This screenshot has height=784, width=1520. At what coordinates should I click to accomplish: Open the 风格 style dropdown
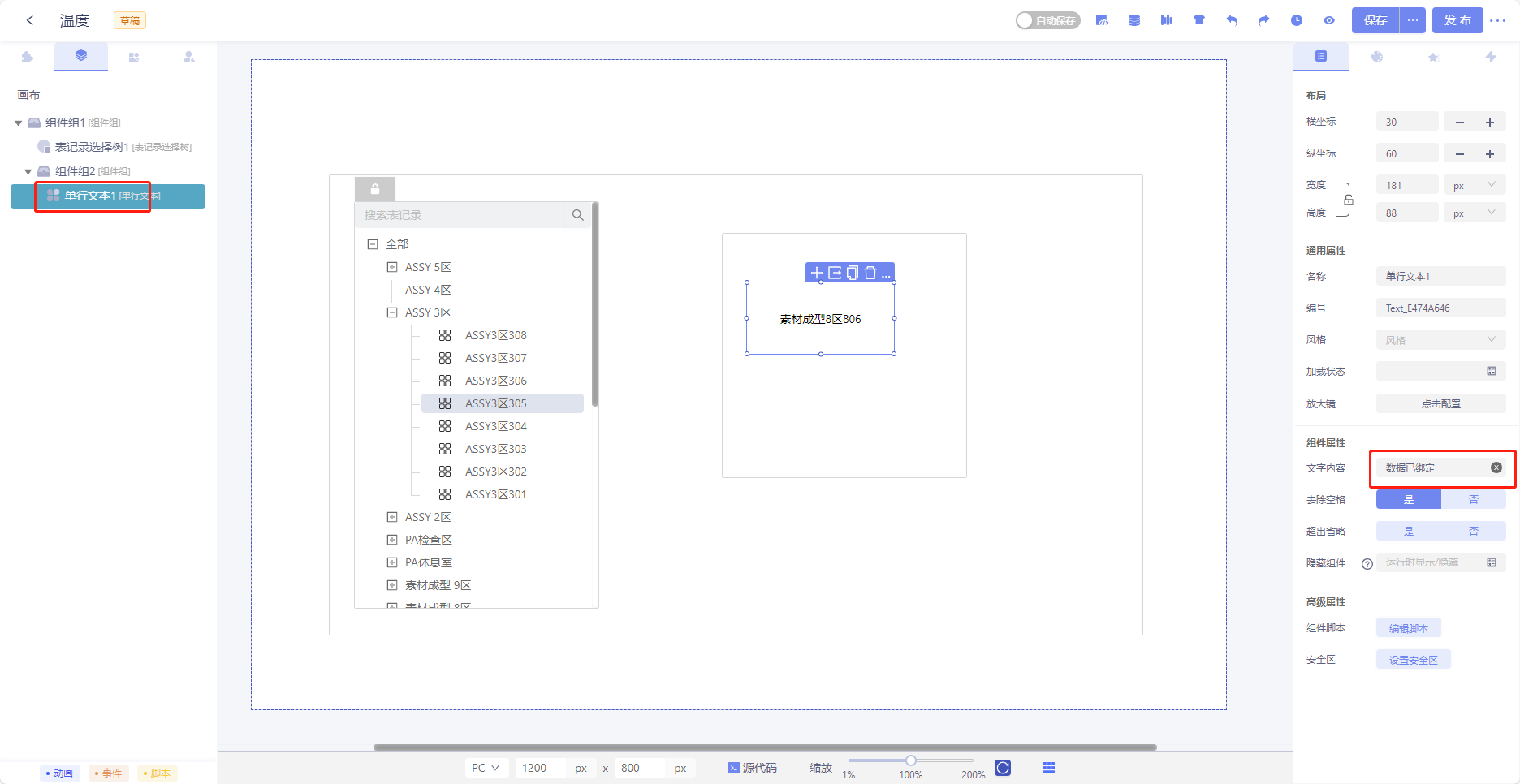[1440, 340]
